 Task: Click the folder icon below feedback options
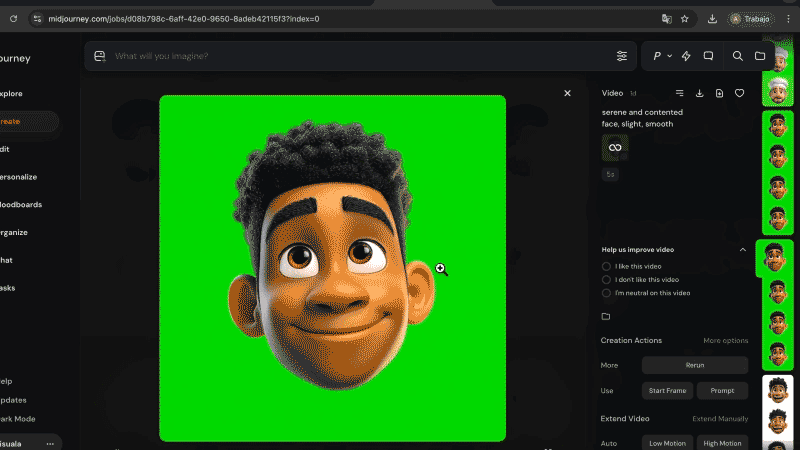[606, 317]
